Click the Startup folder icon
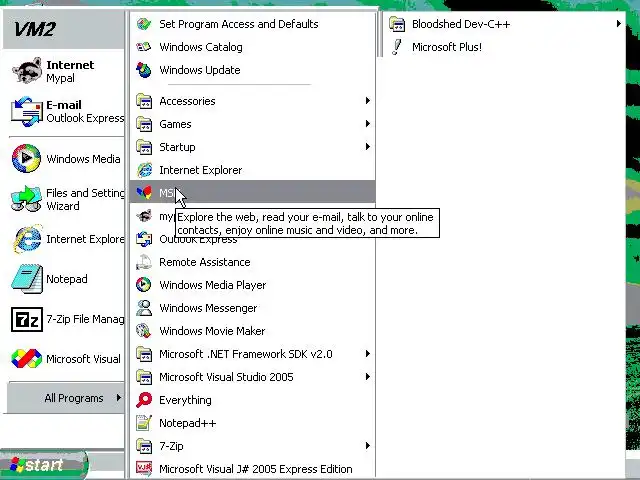Screen dimensions: 640x480 (144, 147)
